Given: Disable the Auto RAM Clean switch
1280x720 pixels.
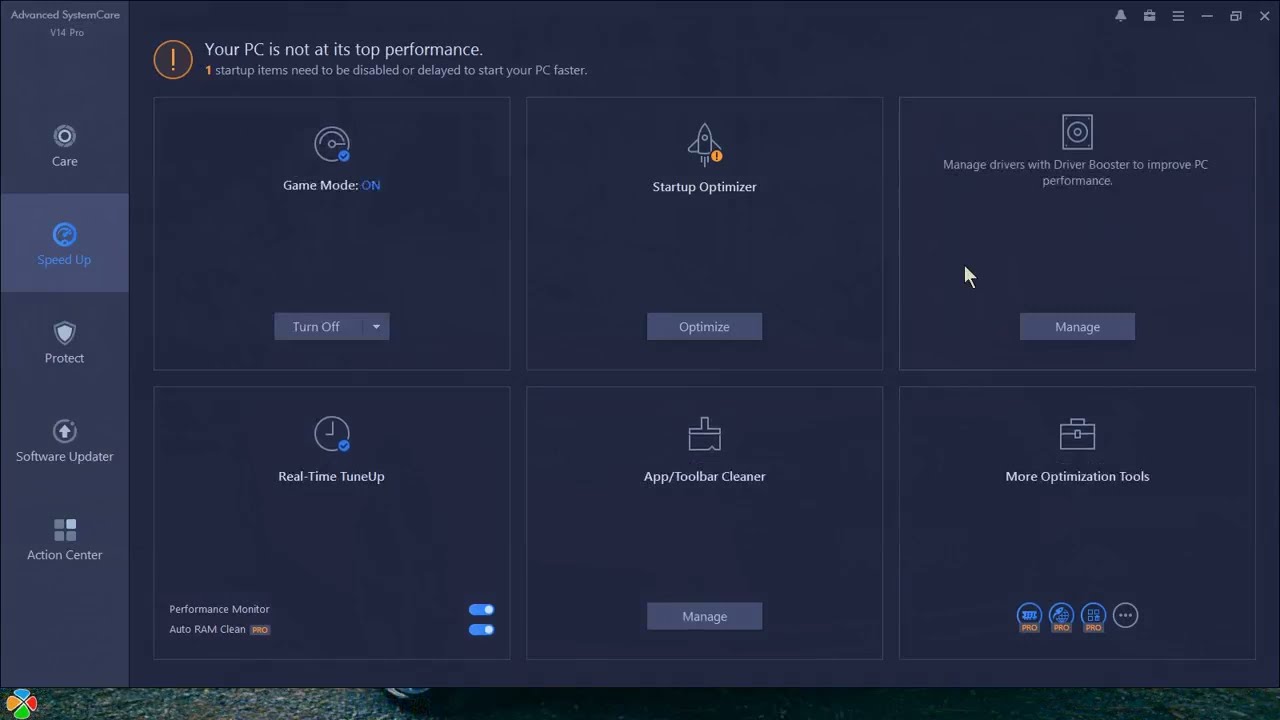Looking at the screenshot, I should (x=481, y=629).
